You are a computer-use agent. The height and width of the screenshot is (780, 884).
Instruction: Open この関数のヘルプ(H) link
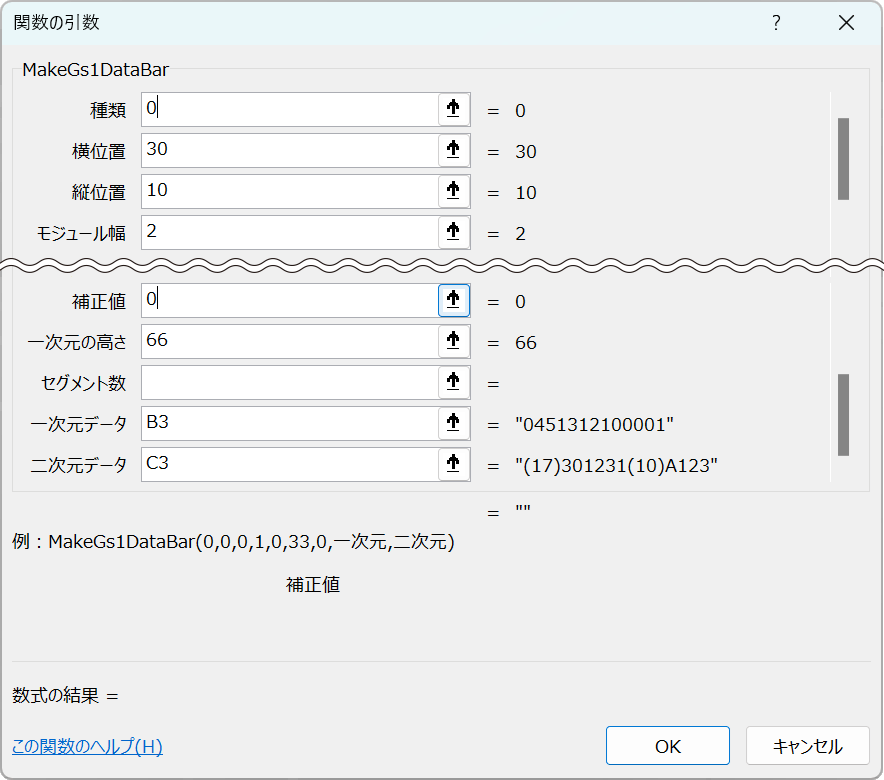click(87, 746)
